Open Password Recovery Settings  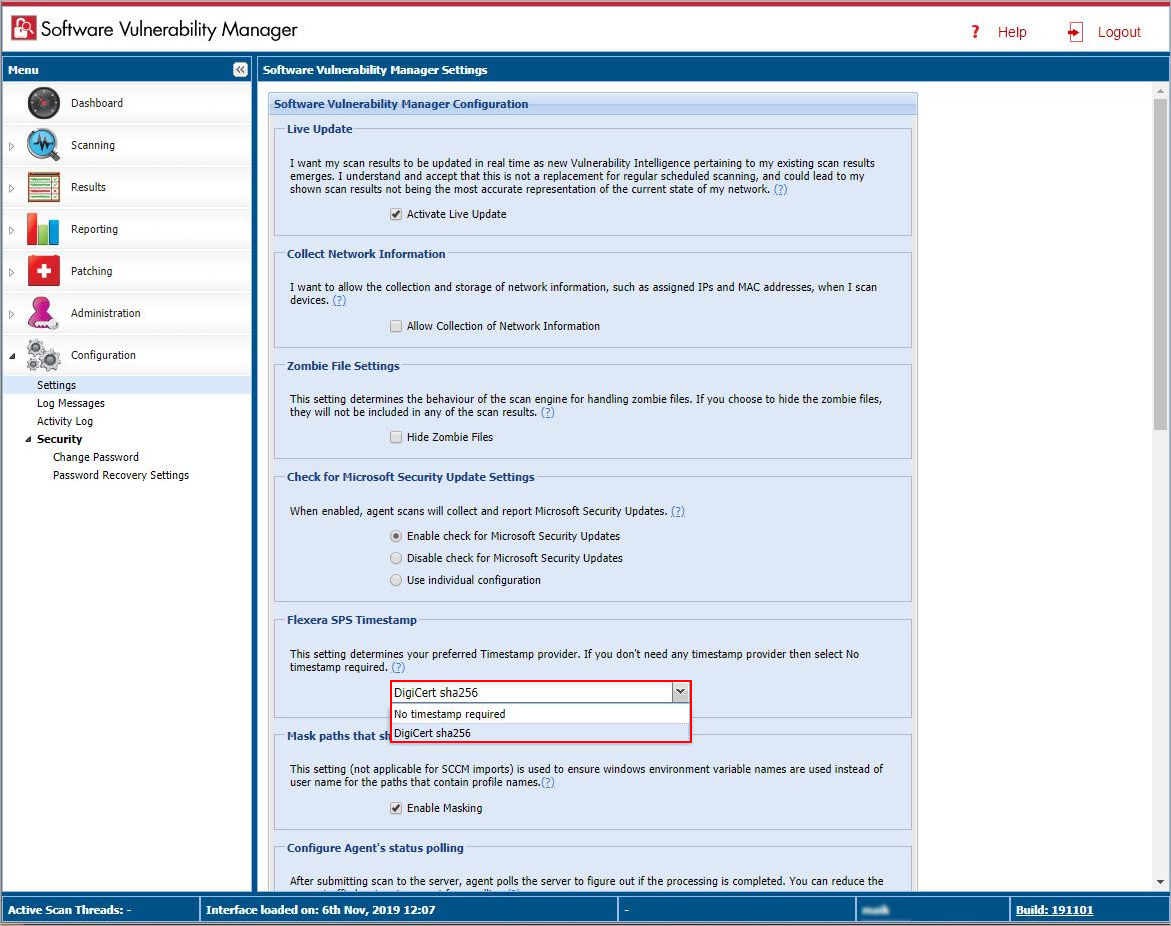click(121, 475)
